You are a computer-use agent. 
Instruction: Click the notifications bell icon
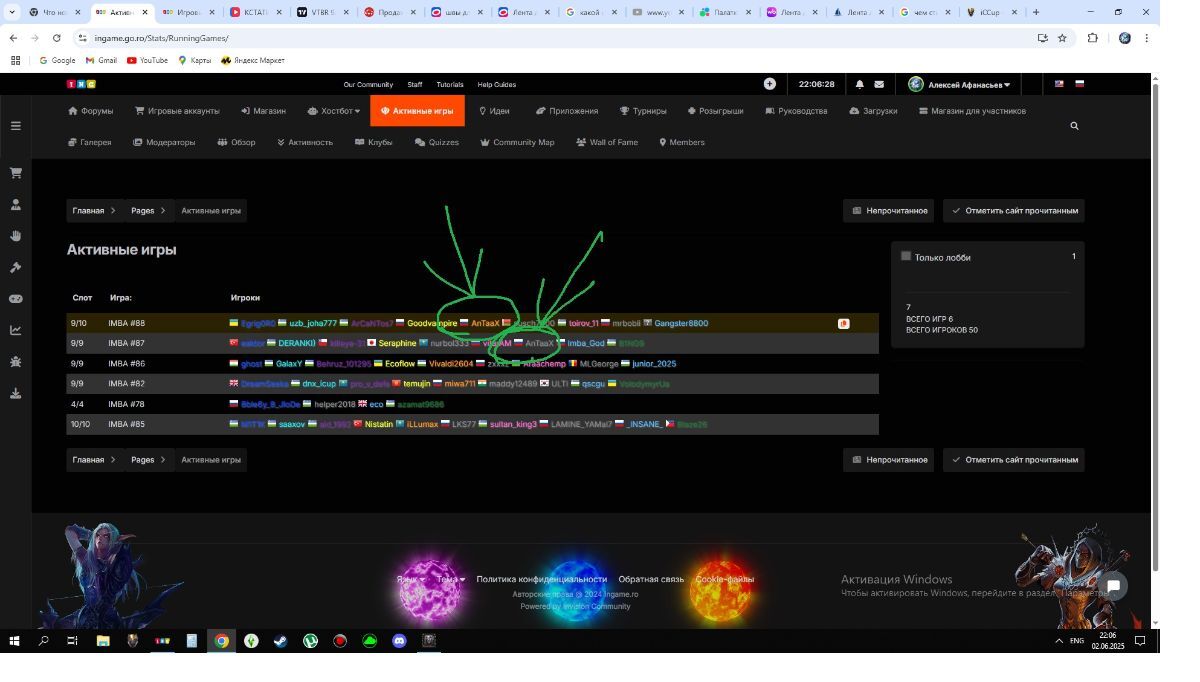tap(859, 85)
